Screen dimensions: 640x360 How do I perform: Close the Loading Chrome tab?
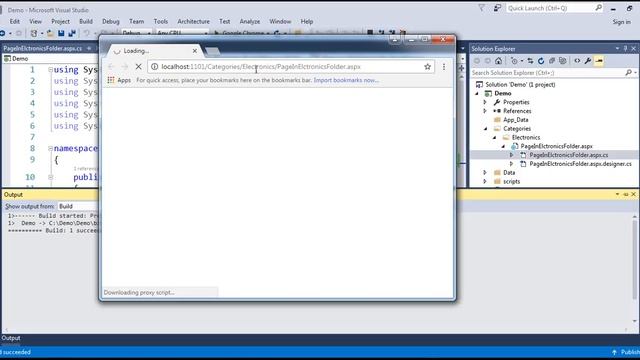pyautogui.click(x=195, y=51)
